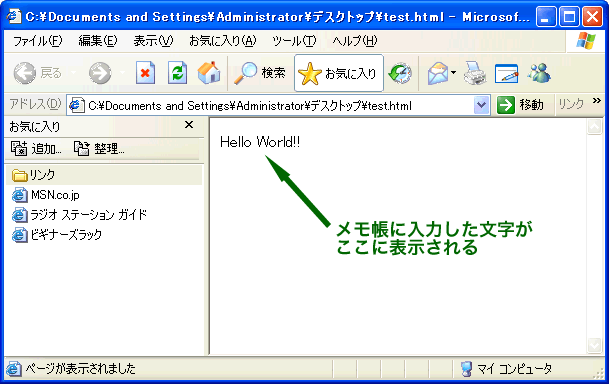Refresh the page with the green arrows icon
The height and width of the screenshot is (384, 609).
tap(177, 73)
